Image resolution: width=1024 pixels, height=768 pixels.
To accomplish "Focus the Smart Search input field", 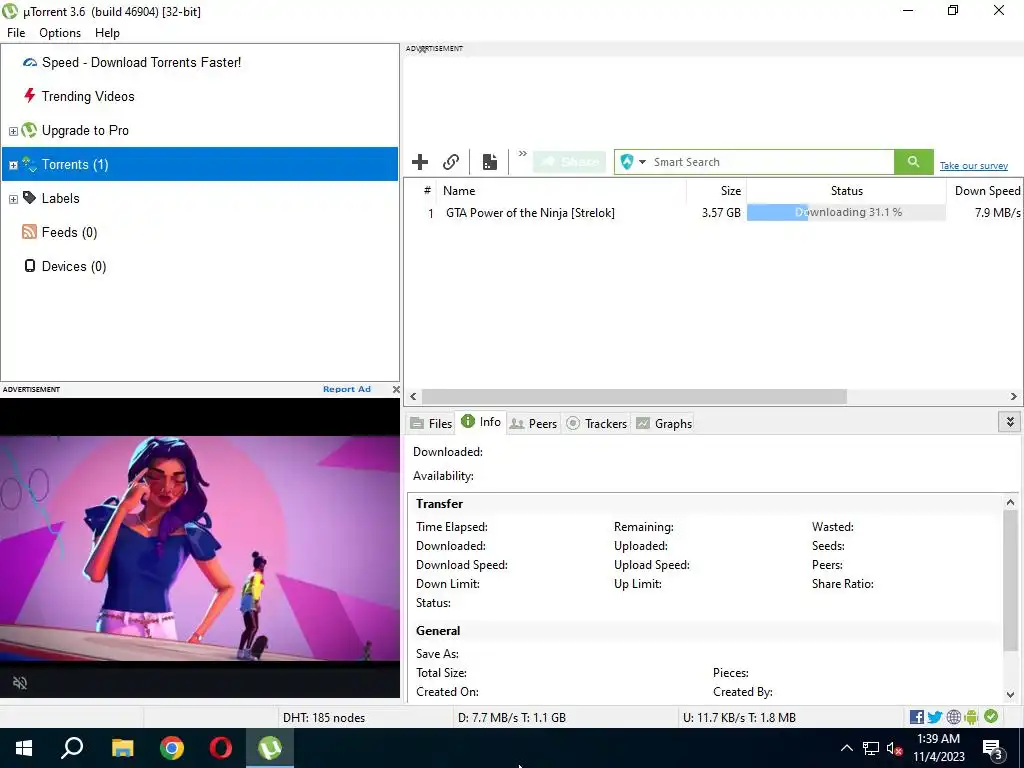I will click(771, 162).
